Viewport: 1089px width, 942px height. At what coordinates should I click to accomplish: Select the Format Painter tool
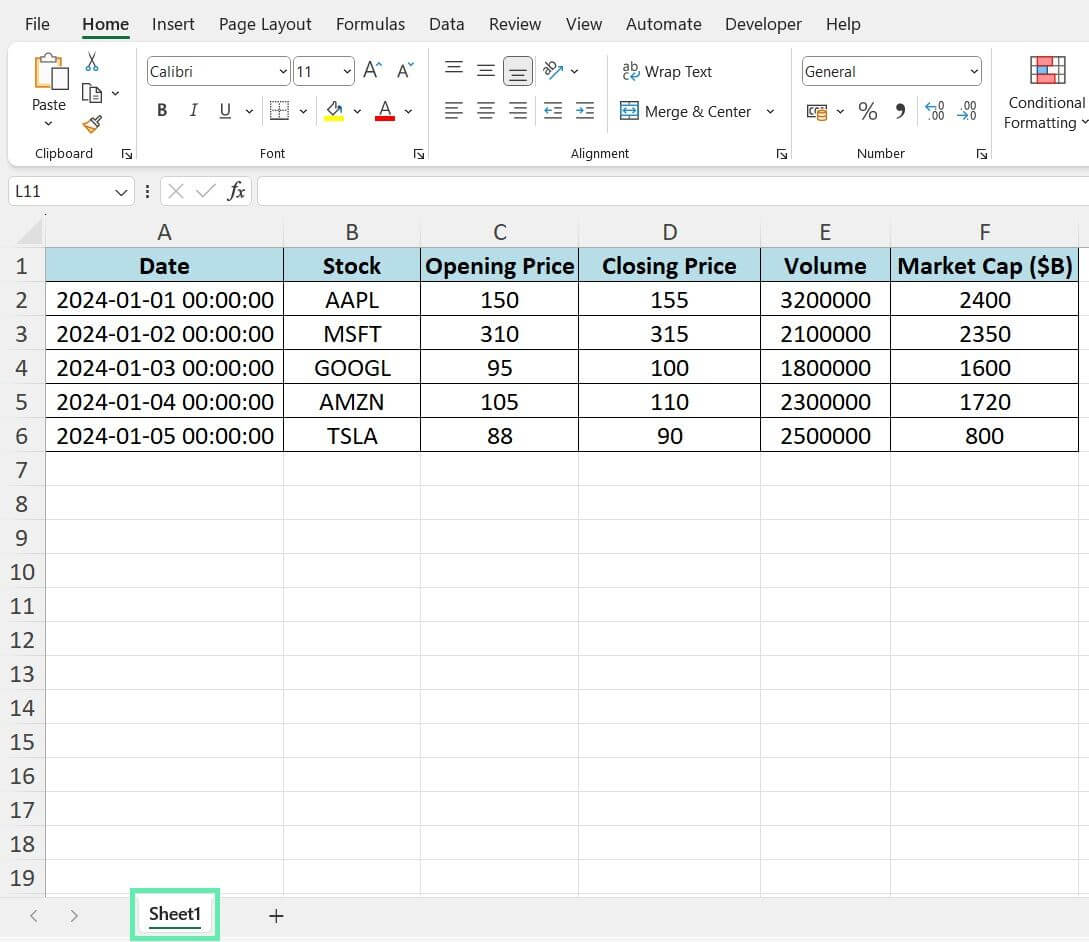point(91,124)
